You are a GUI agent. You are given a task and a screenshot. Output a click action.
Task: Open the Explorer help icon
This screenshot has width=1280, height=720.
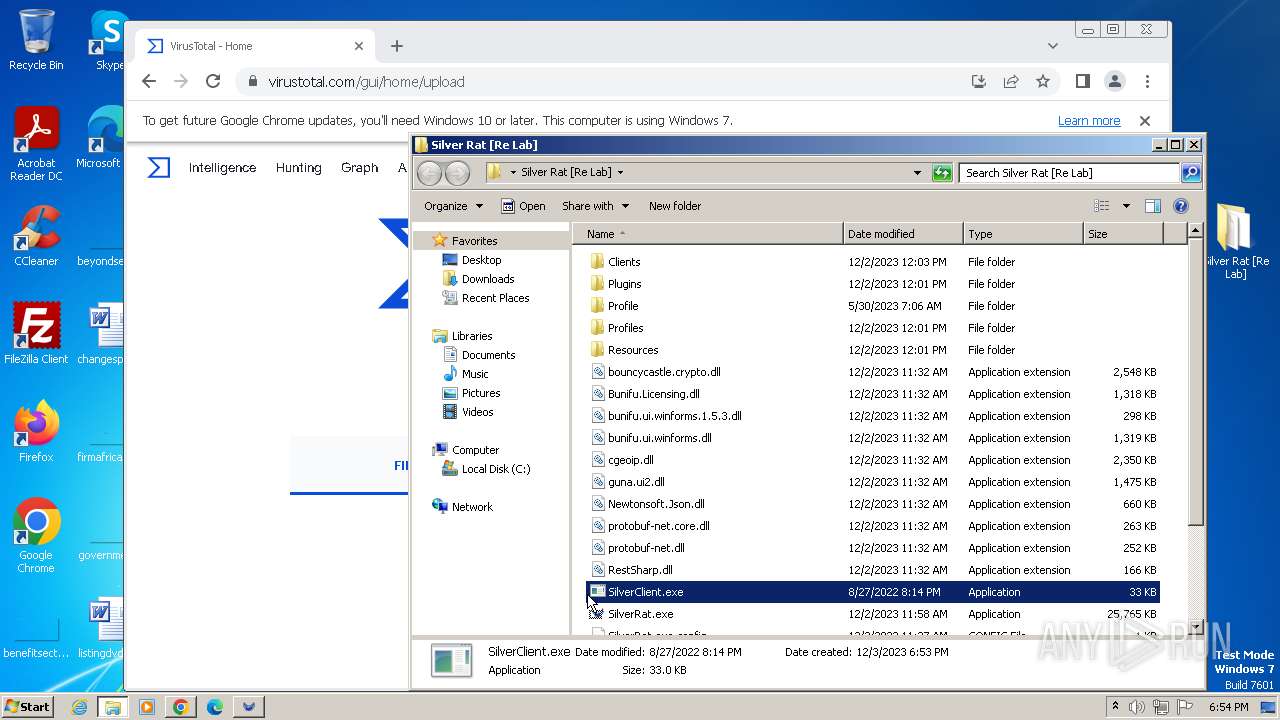[x=1180, y=206]
